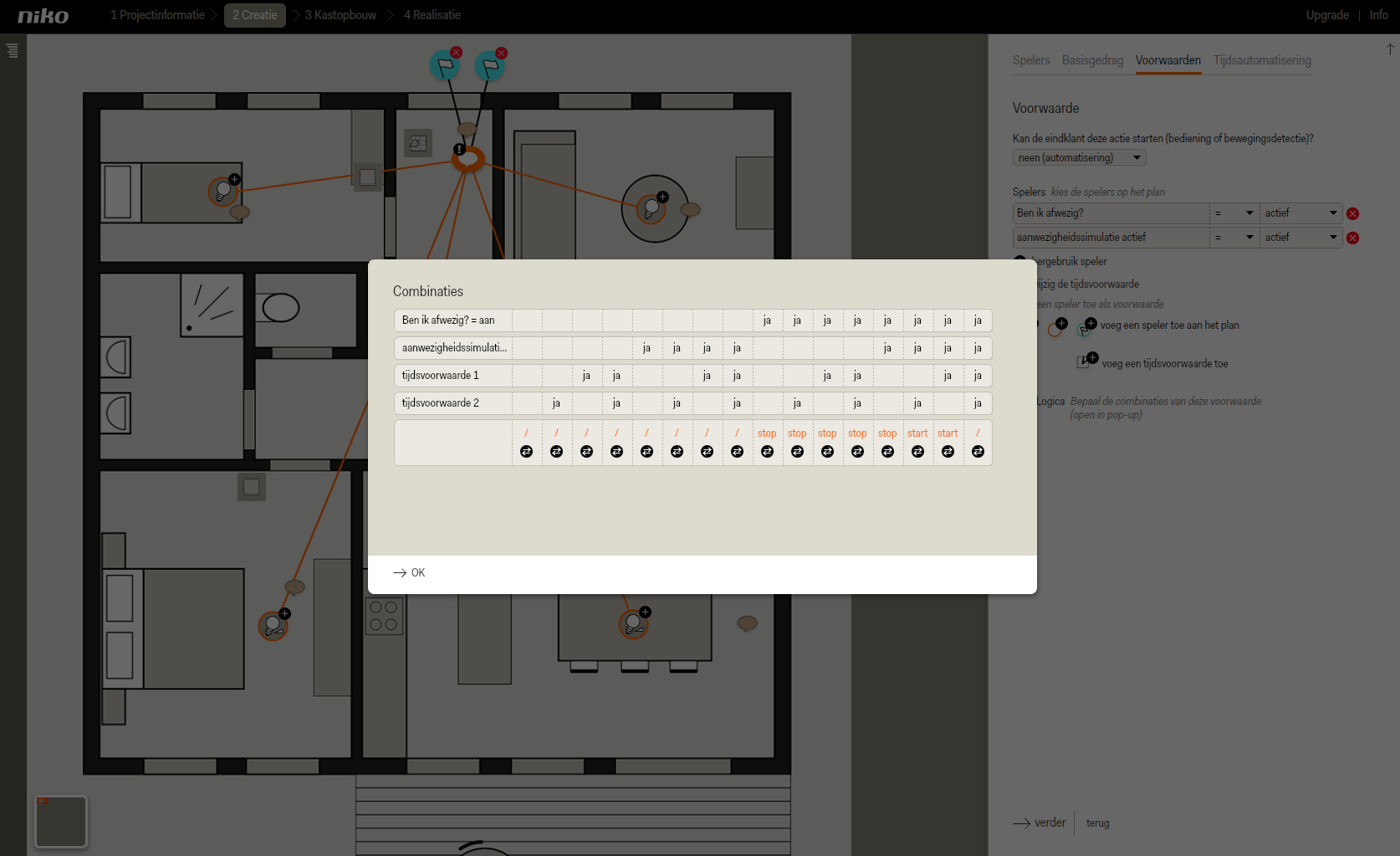Click the 'aanwezigheidssimulatie actief' player field
1400x856 pixels.
click(x=1111, y=238)
